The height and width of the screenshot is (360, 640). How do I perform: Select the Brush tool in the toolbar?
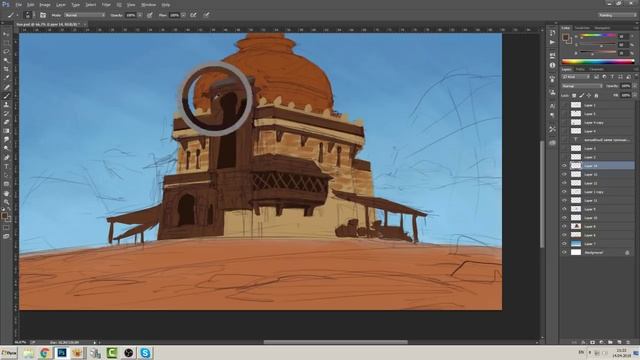[6, 96]
